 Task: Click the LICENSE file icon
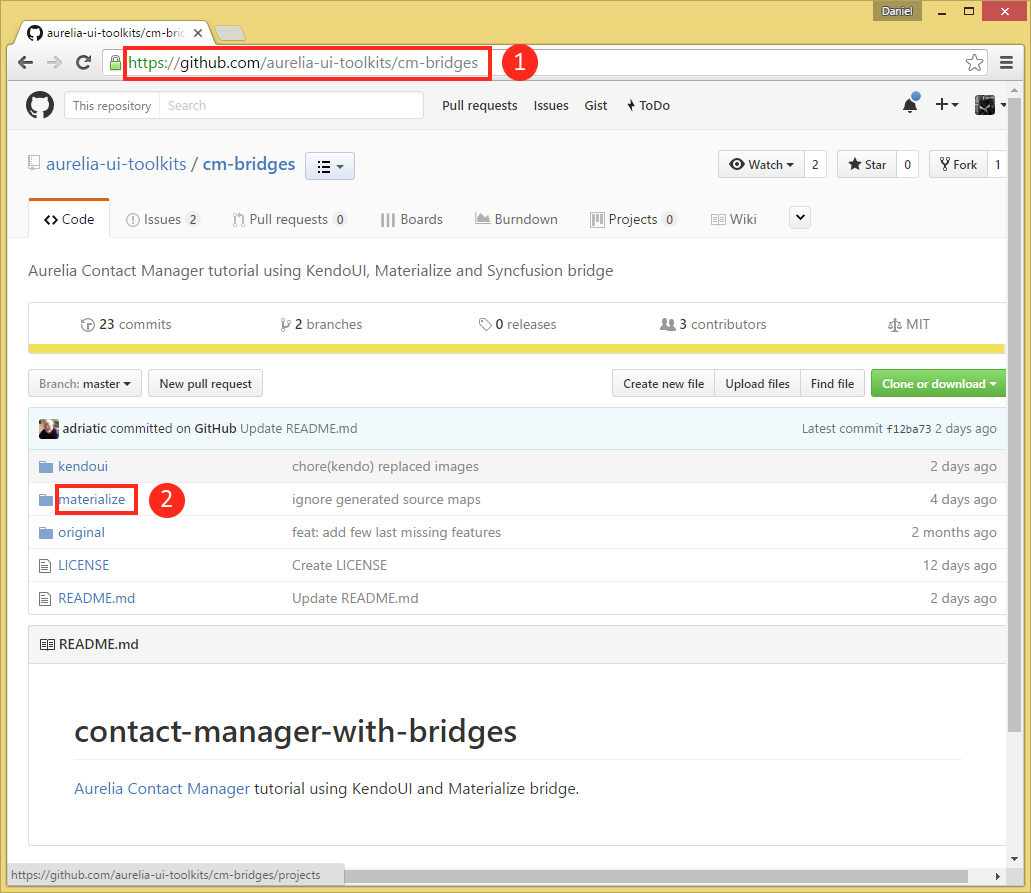click(x=45, y=566)
